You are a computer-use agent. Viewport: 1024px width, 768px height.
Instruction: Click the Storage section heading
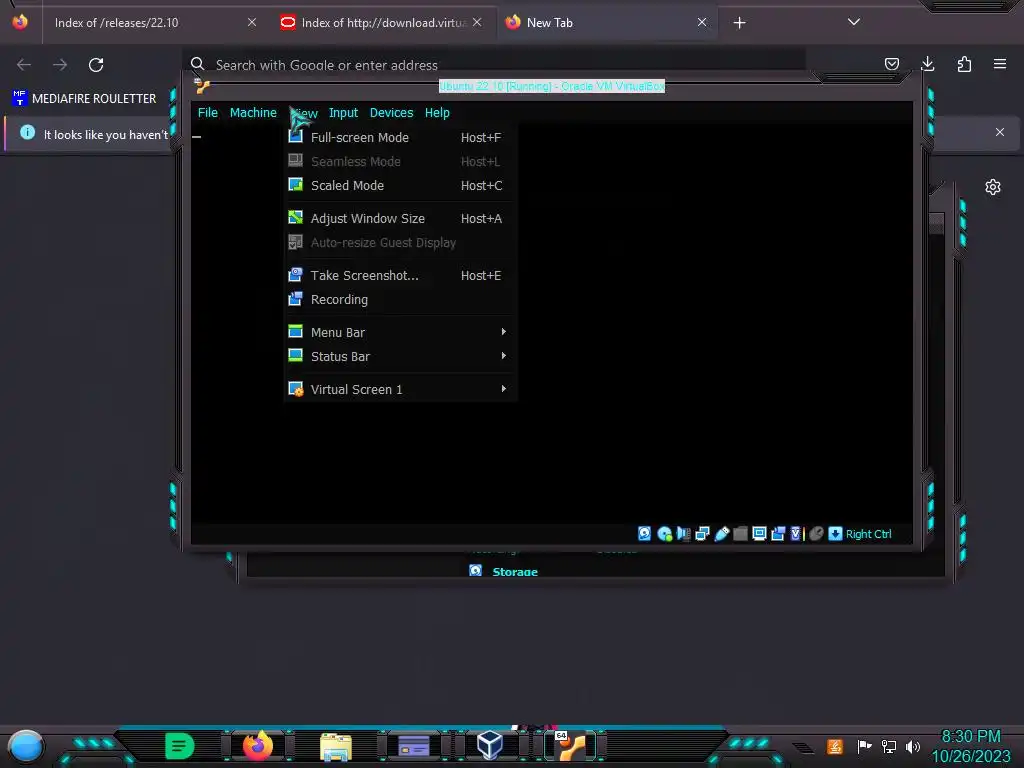tap(515, 571)
